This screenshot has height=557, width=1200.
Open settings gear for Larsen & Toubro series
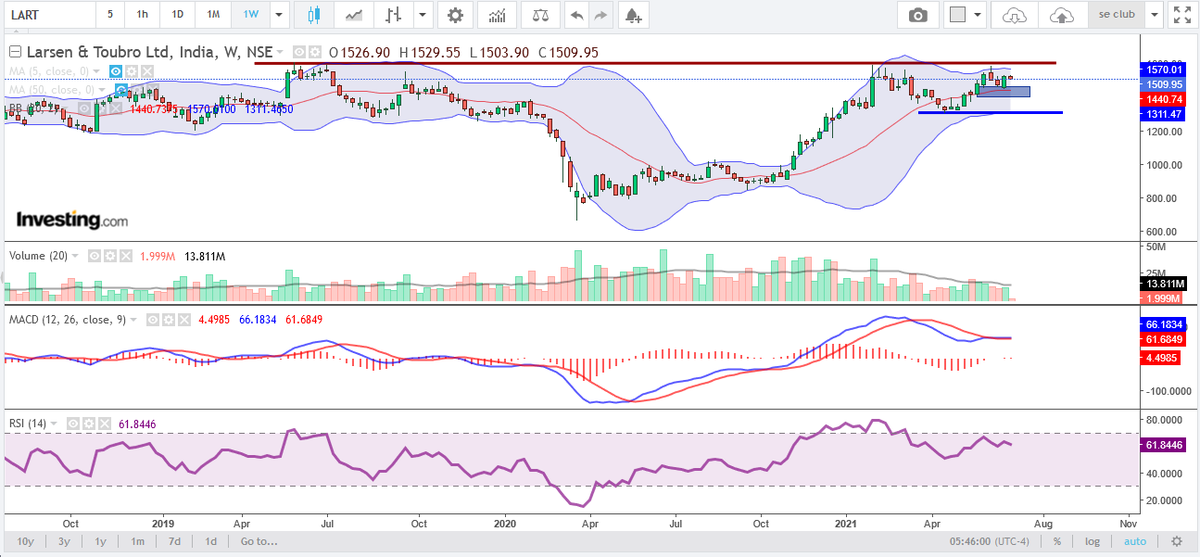(x=314, y=52)
